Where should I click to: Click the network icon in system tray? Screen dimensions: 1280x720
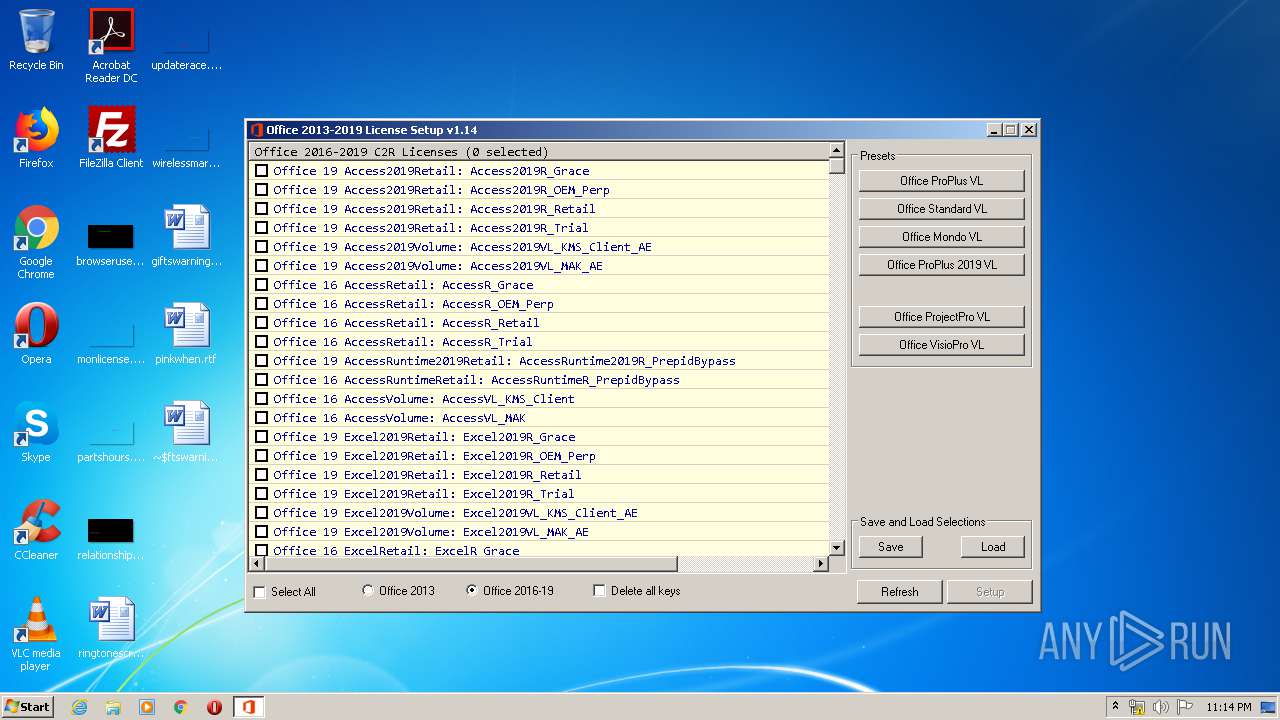(1138, 707)
